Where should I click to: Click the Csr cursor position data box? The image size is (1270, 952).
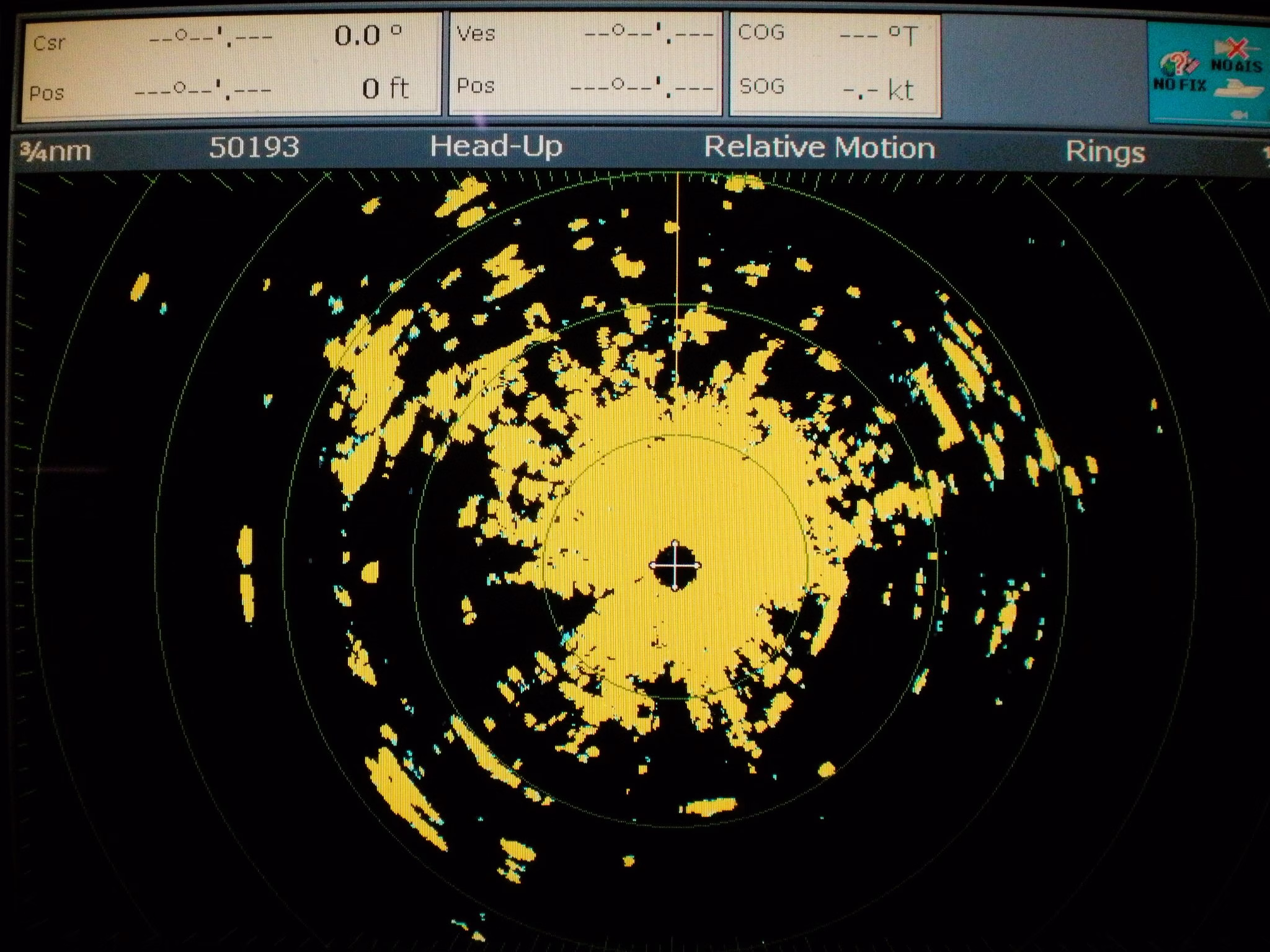point(231,65)
